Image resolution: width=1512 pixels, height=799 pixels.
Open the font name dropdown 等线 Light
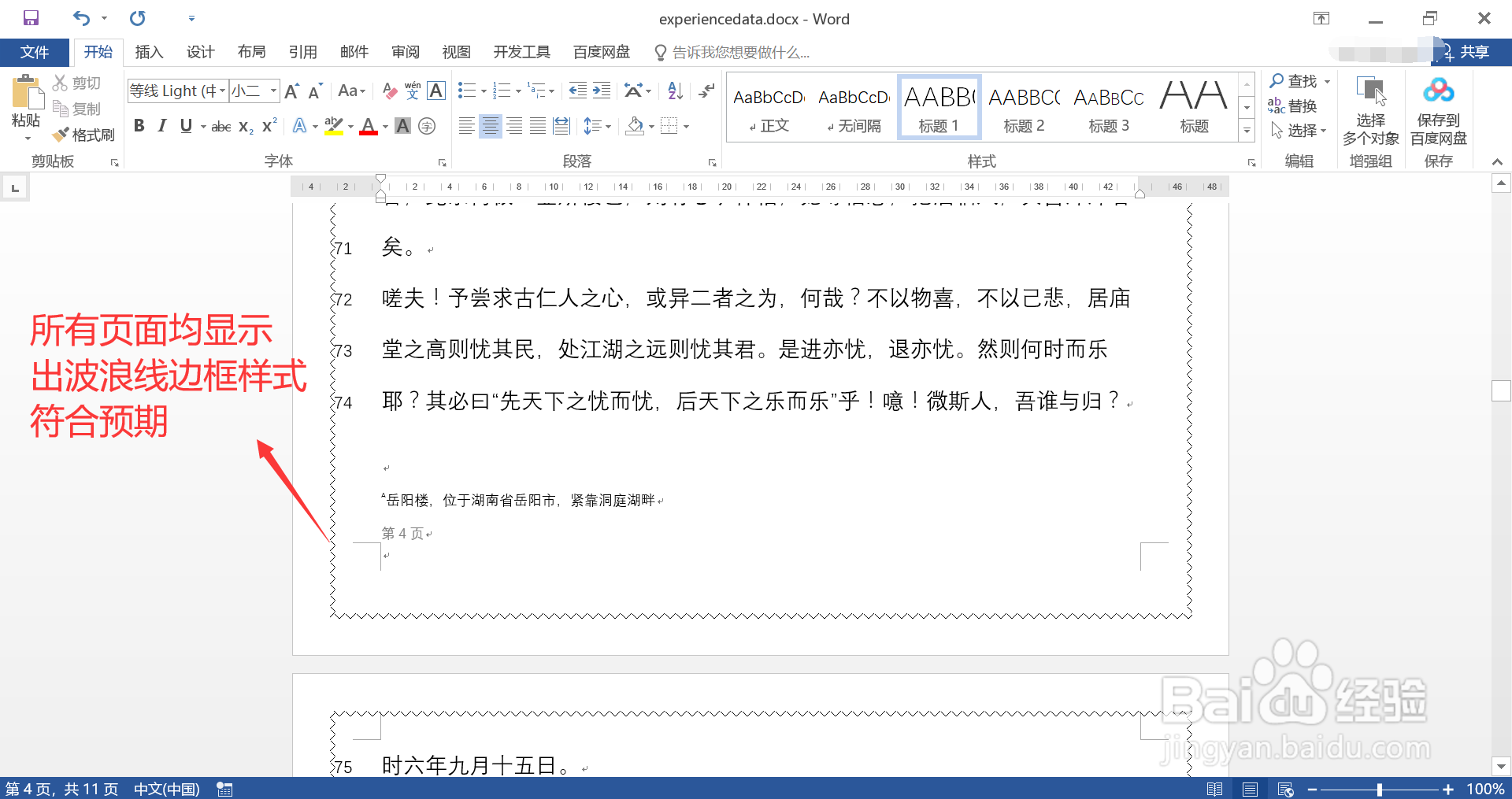[222, 91]
